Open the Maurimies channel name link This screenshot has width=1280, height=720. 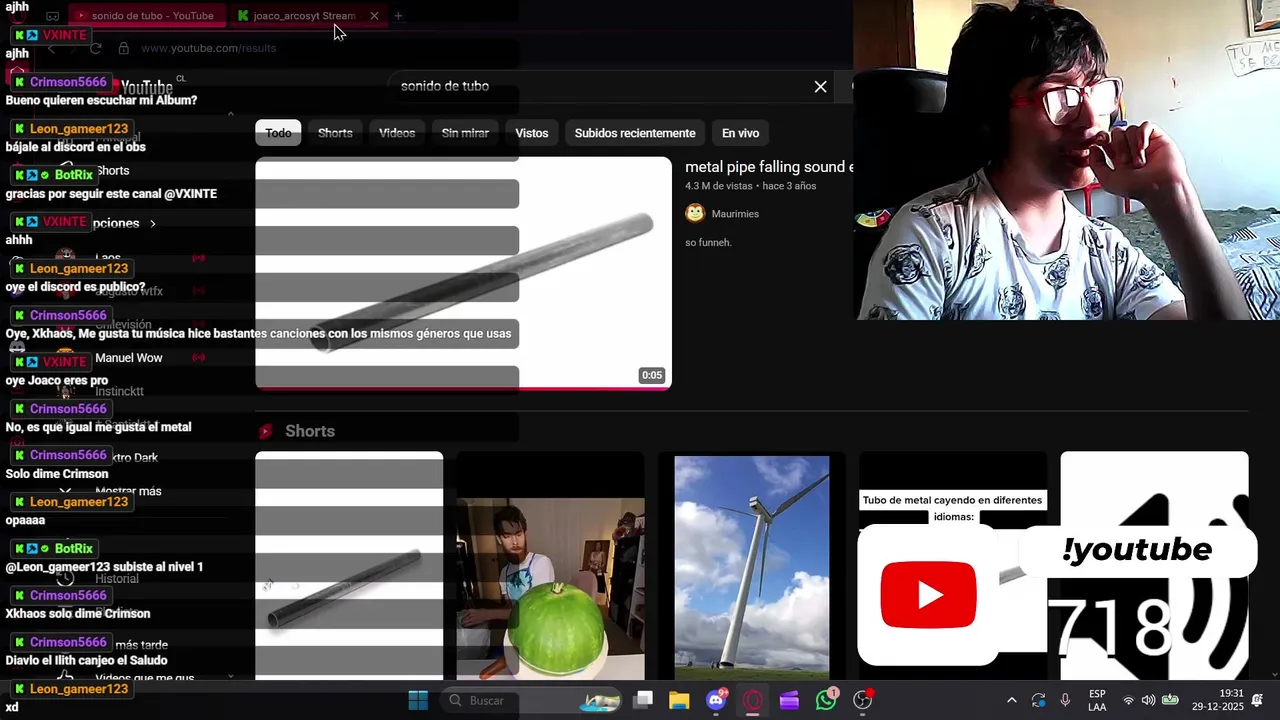pos(735,214)
